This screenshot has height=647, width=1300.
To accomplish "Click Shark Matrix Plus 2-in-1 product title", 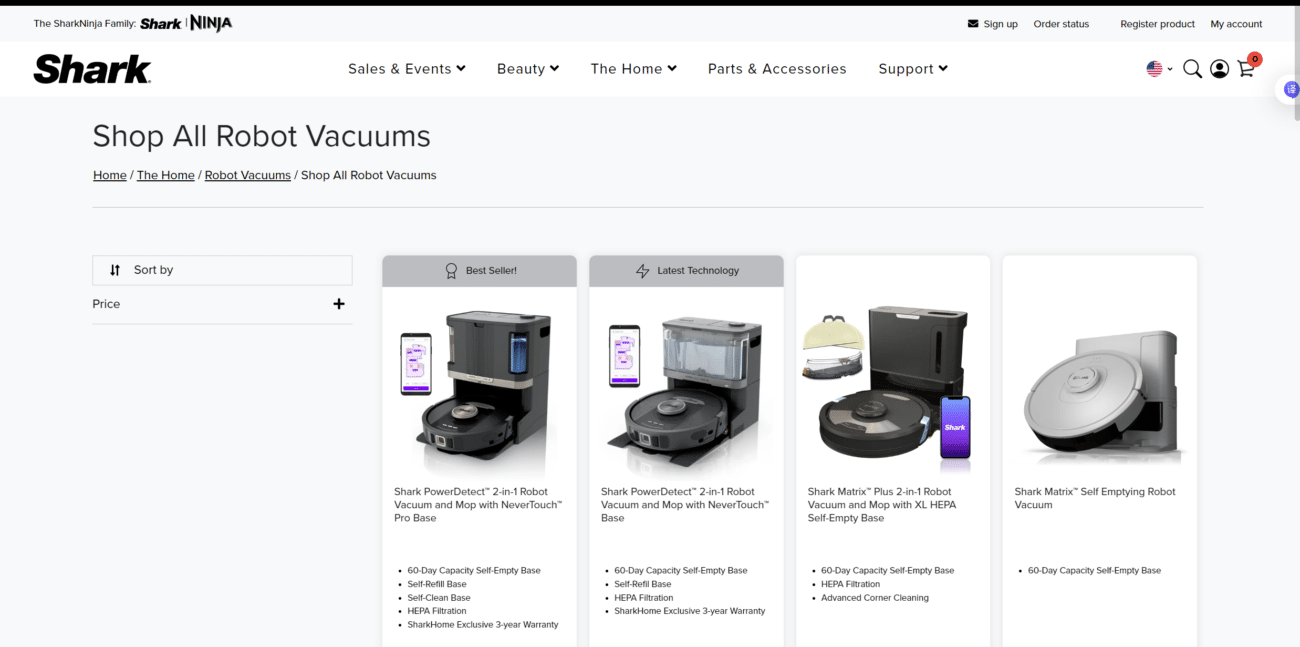I will [882, 504].
